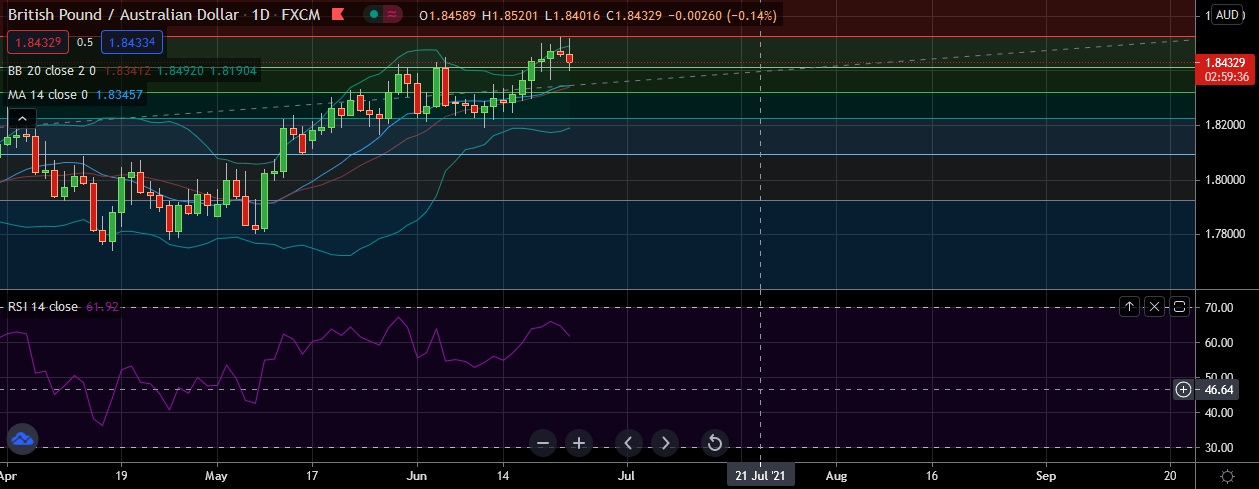
Task: Click the plus icon beside 46.64
Action: (x=1183, y=389)
